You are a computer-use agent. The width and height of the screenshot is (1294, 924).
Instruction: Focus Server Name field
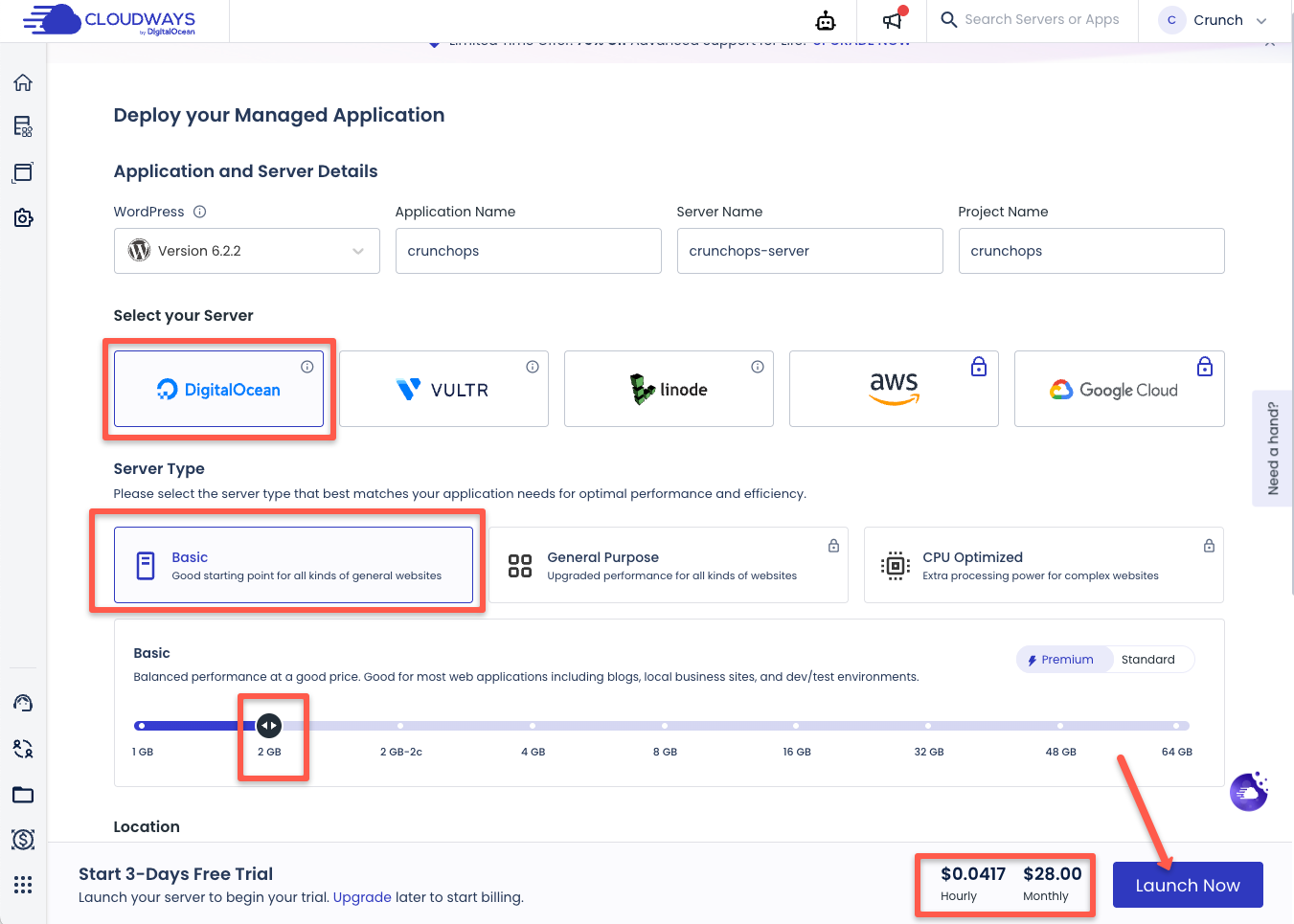pyautogui.click(x=810, y=251)
